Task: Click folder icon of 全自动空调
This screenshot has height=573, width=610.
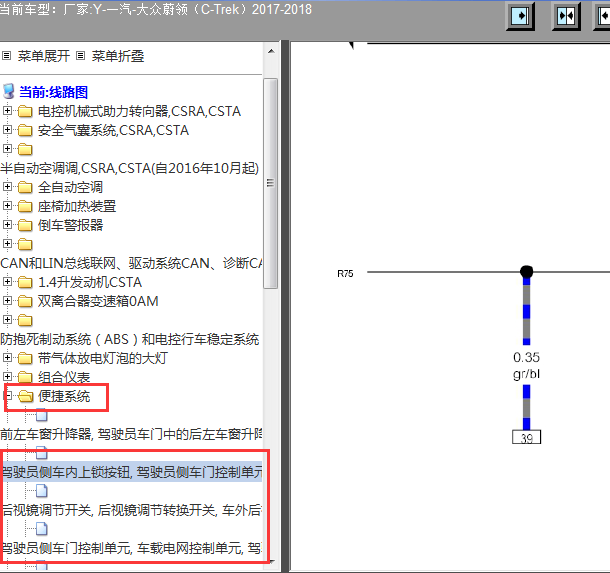Action: coord(25,187)
